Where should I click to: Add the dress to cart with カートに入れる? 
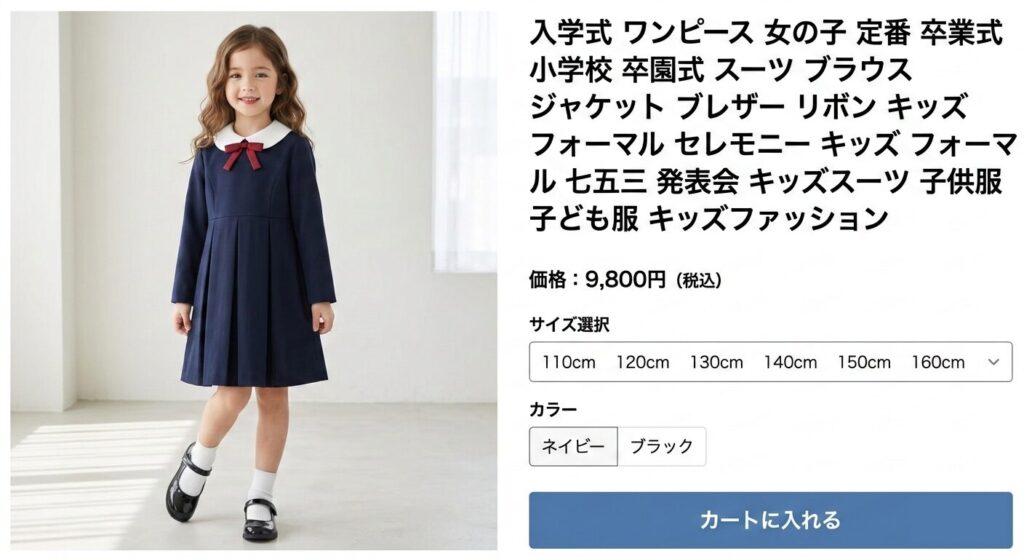pyautogui.click(x=771, y=520)
